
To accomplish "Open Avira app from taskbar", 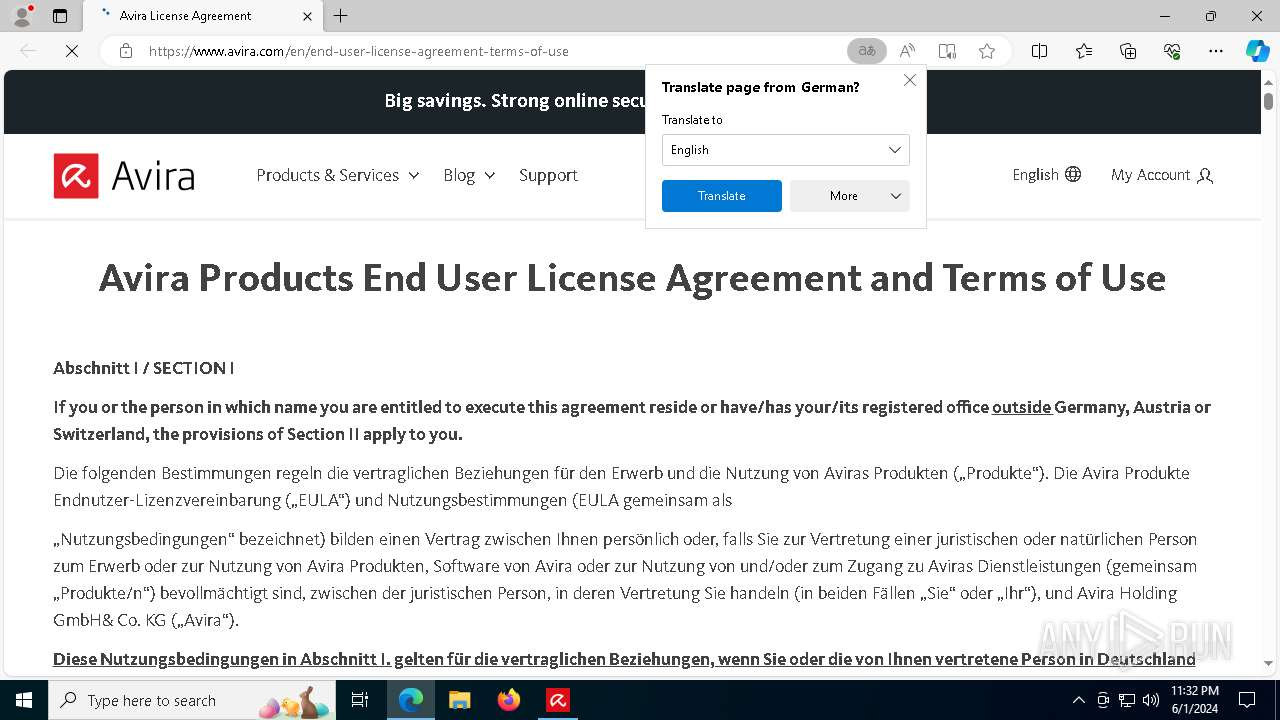I will 558,700.
